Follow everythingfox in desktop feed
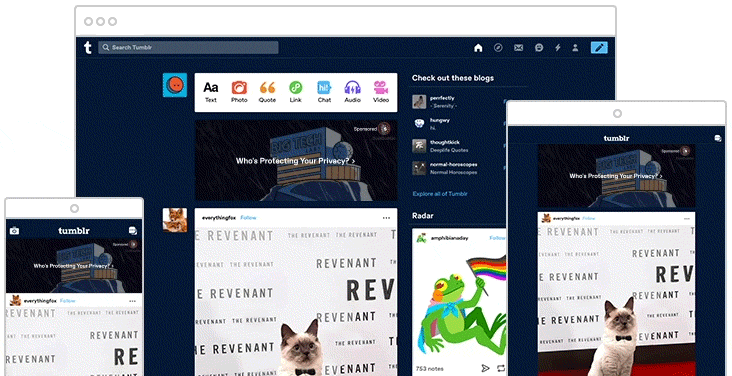This screenshot has width=732, height=376. [248, 218]
